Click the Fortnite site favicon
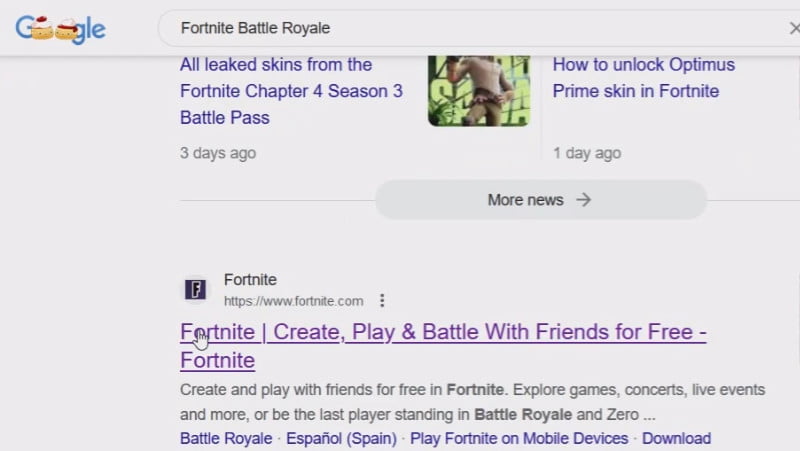 point(195,290)
